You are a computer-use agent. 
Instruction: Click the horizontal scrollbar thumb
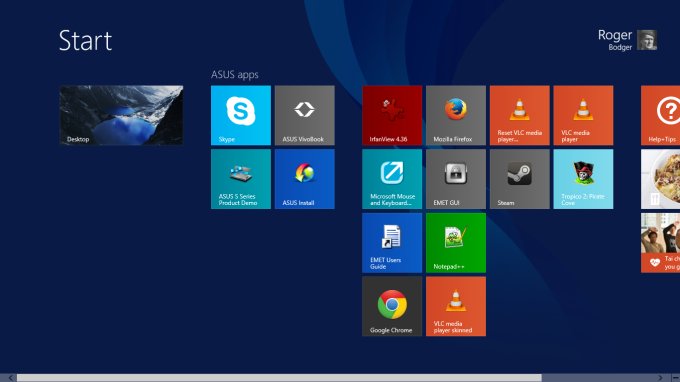click(279, 378)
